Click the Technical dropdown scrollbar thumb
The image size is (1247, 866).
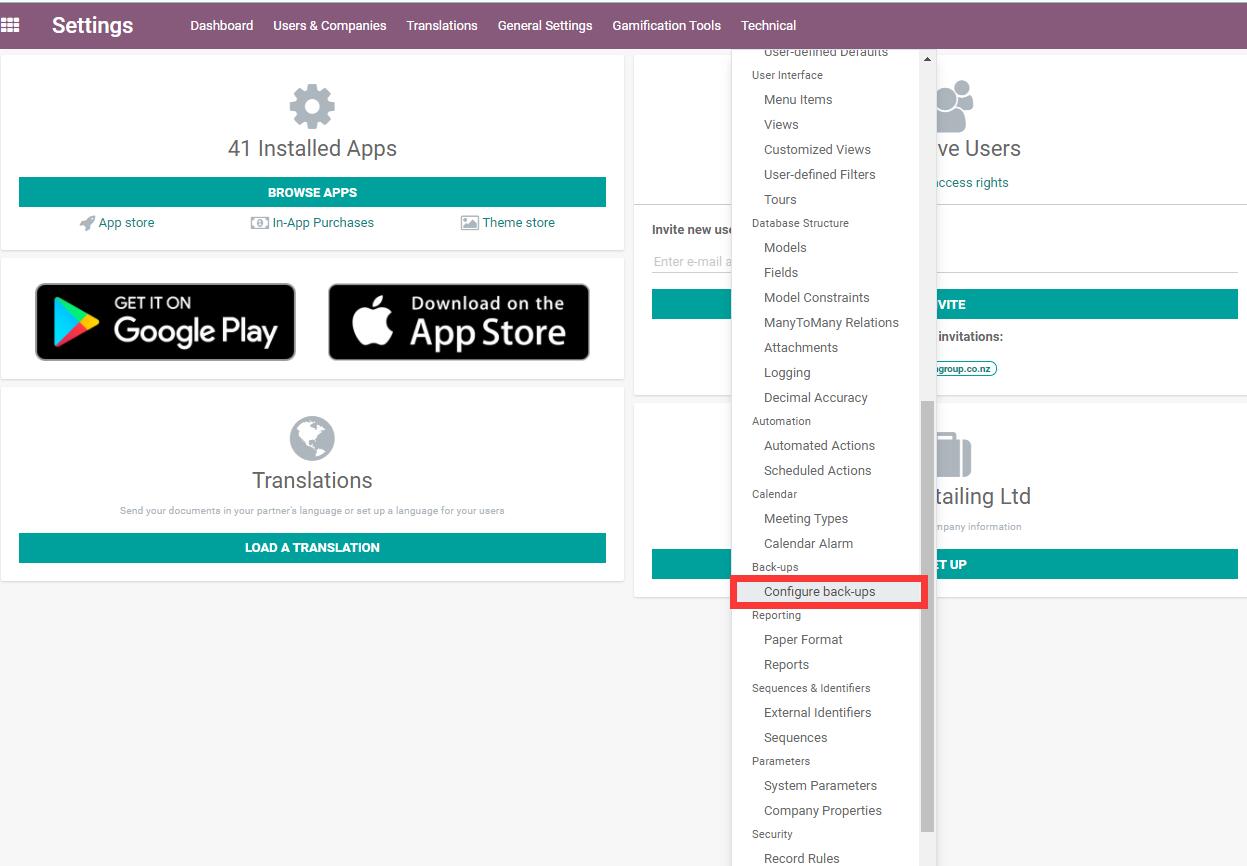[x=927, y=616]
